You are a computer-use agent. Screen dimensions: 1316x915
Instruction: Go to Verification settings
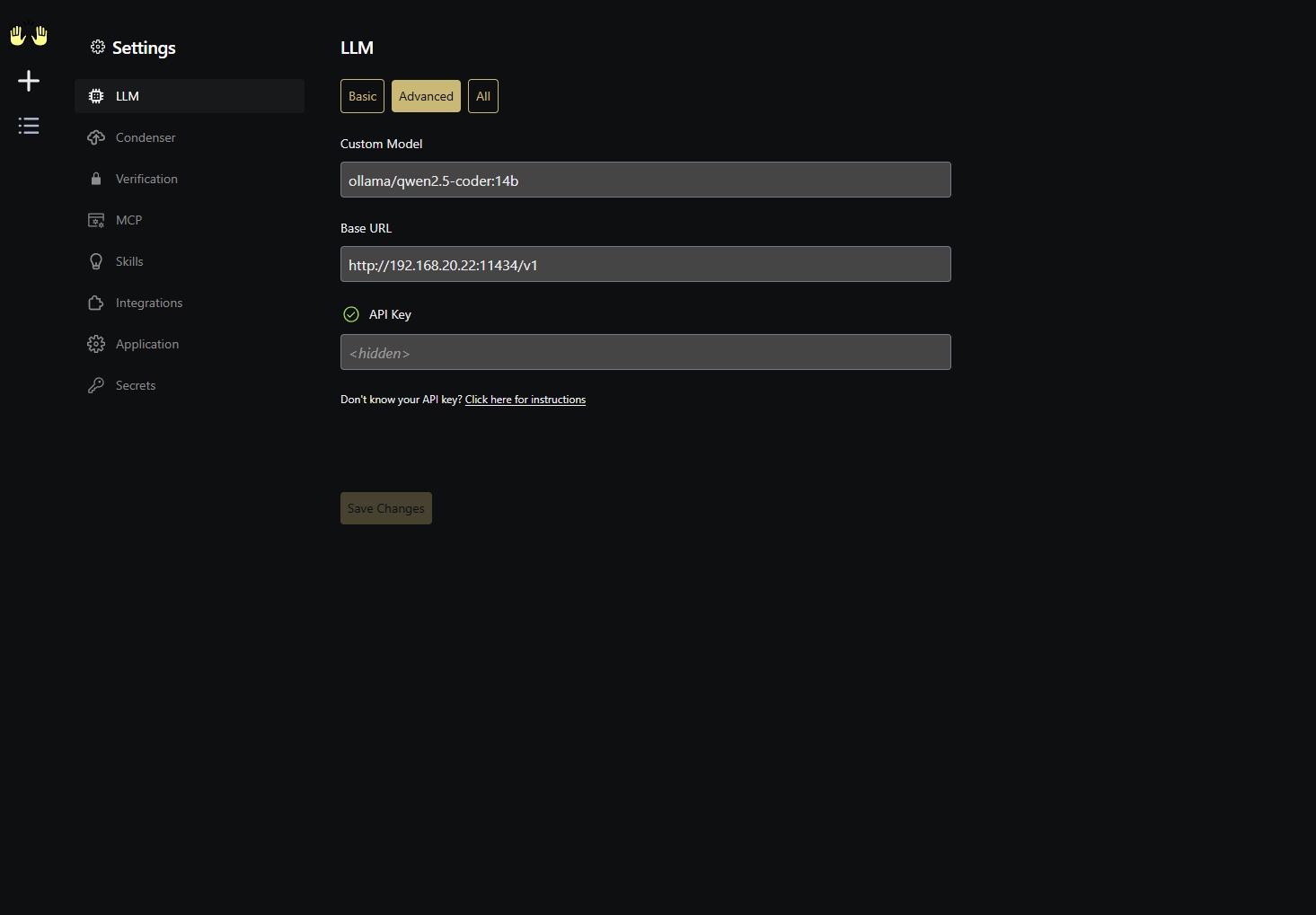coord(190,179)
